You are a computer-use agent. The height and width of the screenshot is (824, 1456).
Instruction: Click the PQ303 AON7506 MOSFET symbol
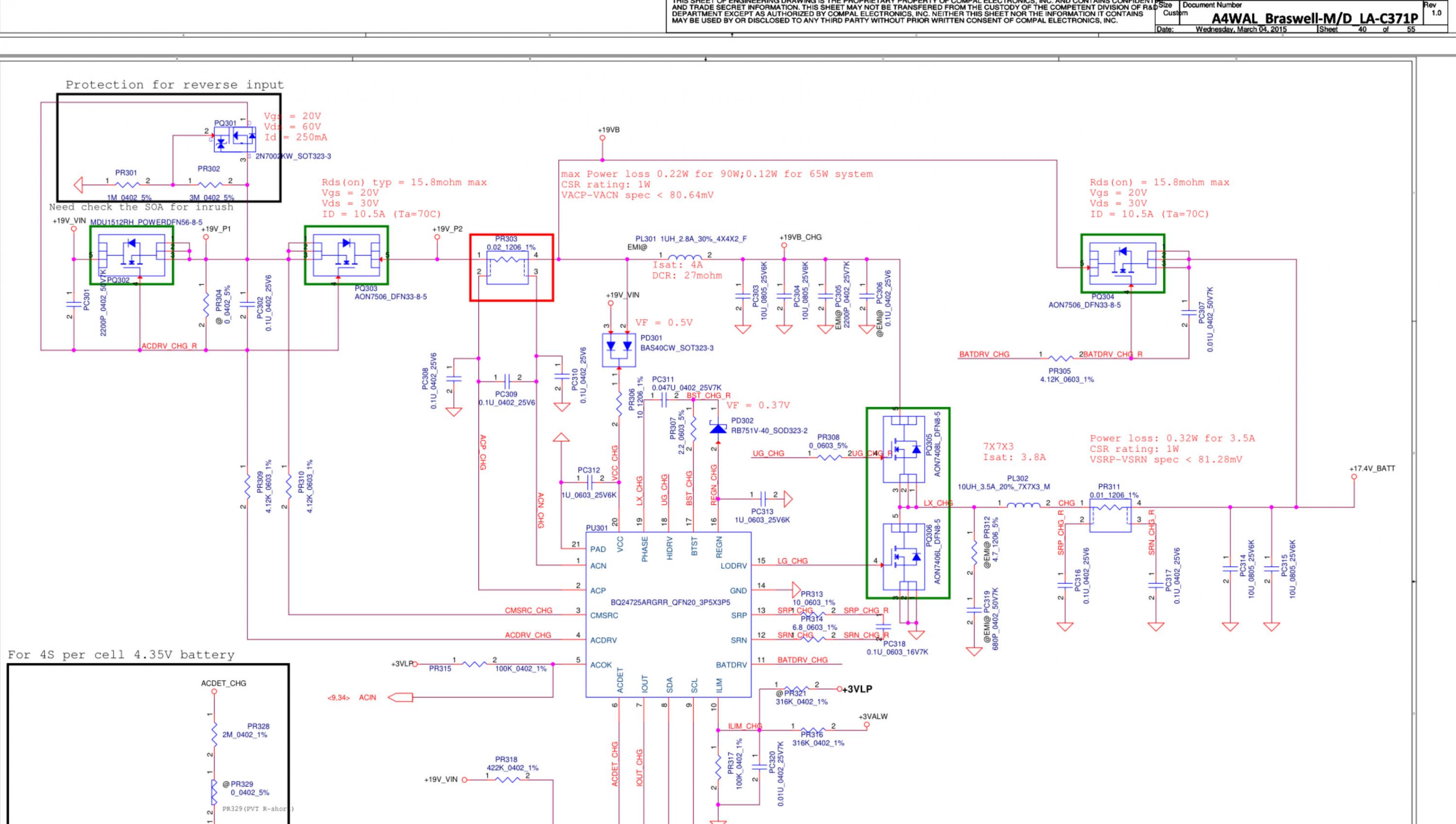pos(346,255)
